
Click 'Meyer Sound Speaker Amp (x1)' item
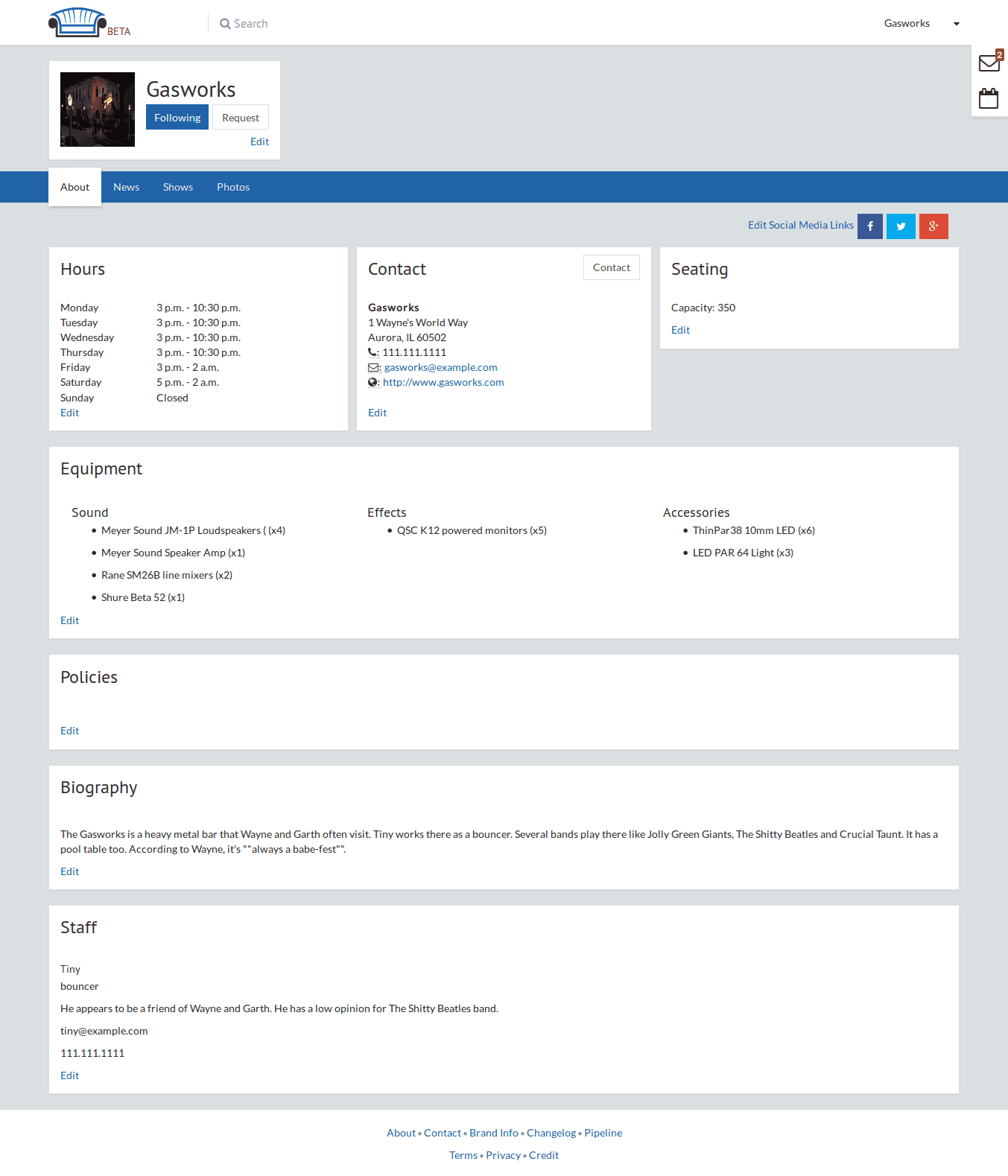173,553
